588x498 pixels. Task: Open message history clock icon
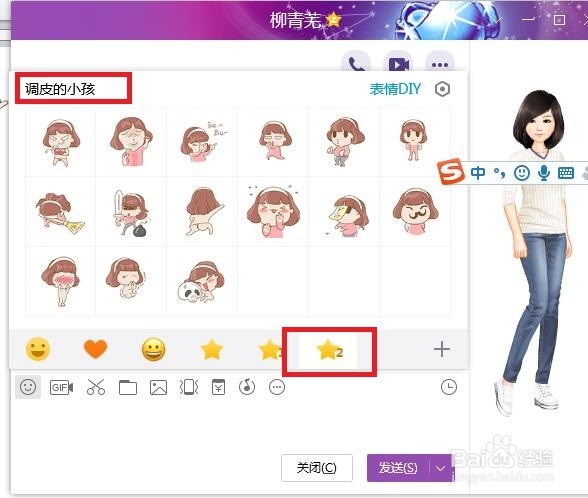click(x=449, y=387)
